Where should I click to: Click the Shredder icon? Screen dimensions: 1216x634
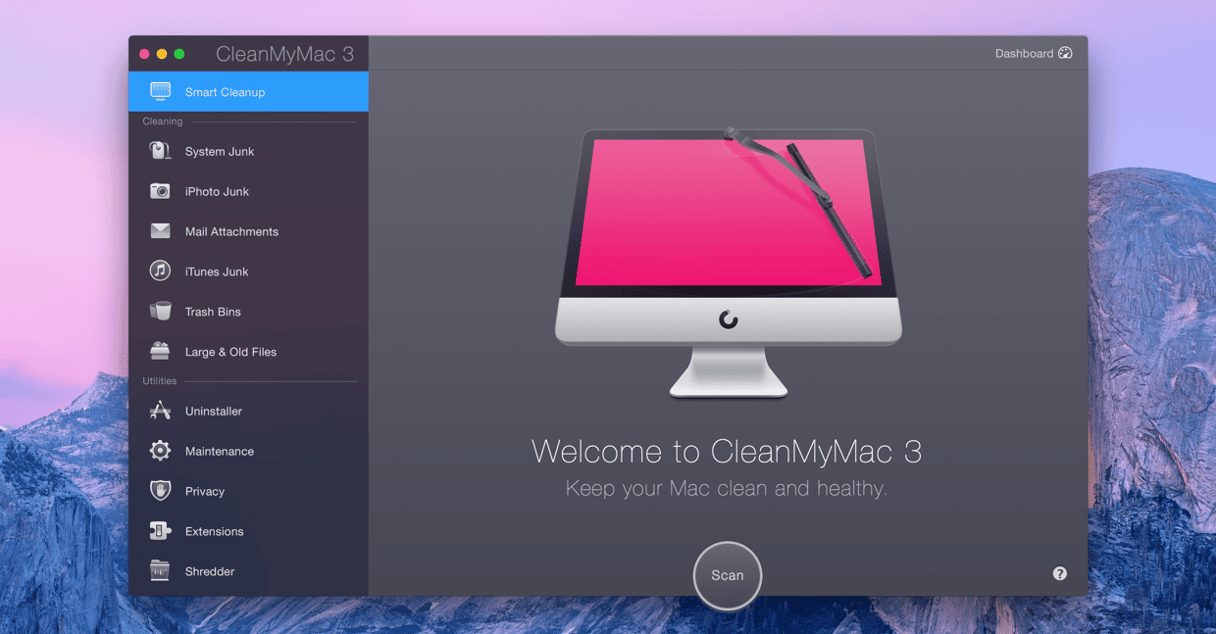[x=160, y=571]
